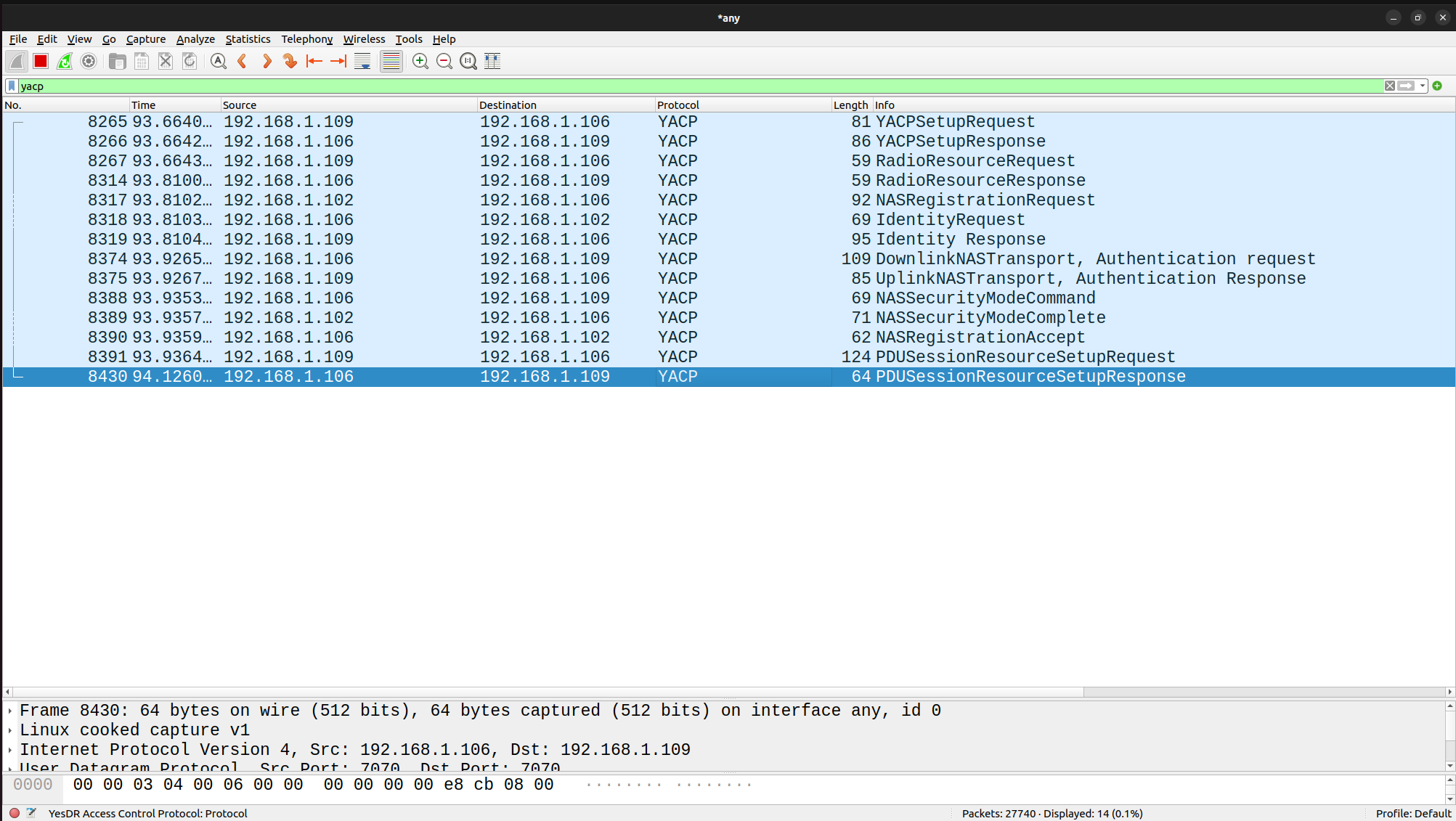Open the Edit menu
This screenshot has height=821, width=1456.
(47, 39)
